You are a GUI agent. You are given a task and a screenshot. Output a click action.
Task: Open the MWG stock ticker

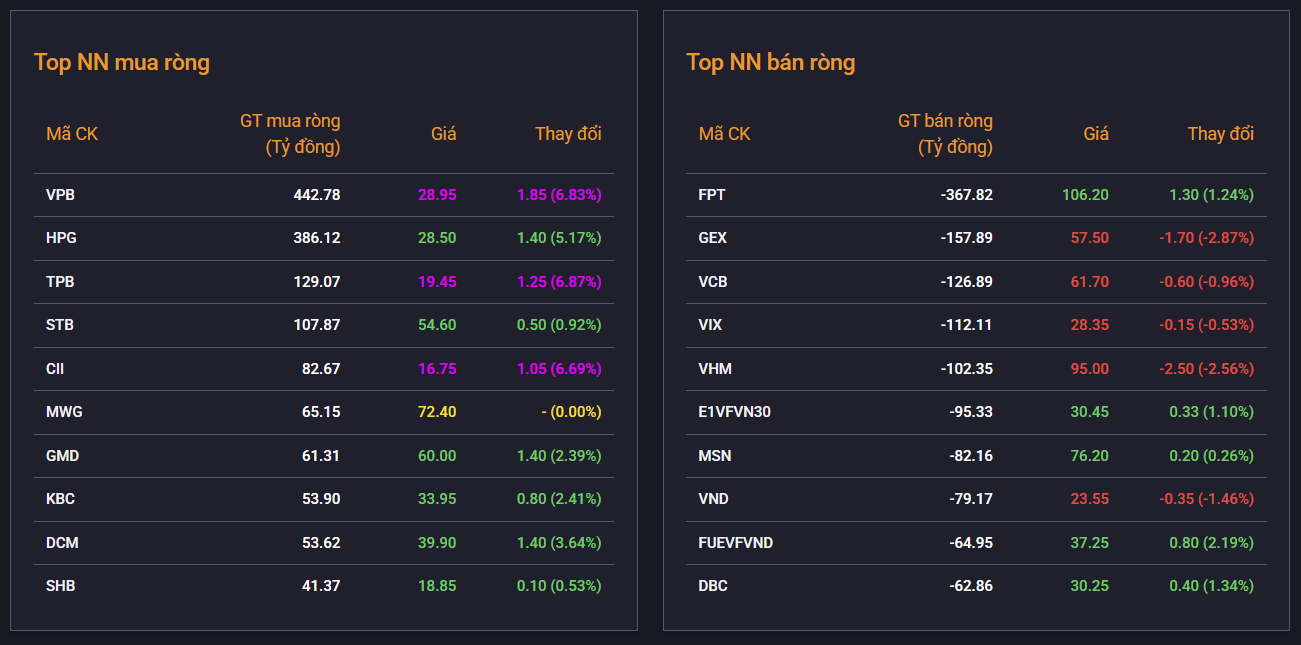tap(63, 412)
